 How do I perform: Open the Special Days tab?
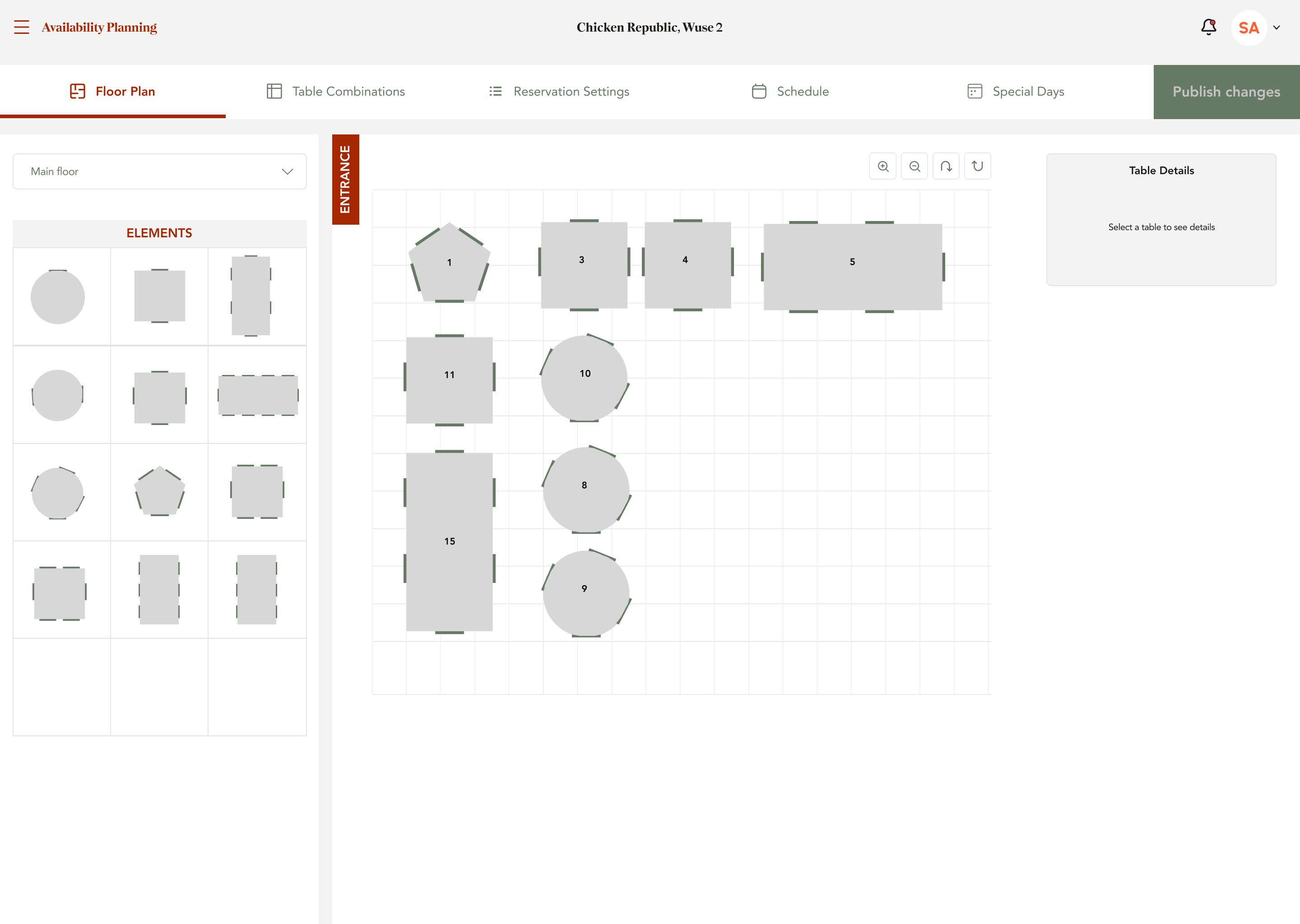pyautogui.click(x=1016, y=91)
